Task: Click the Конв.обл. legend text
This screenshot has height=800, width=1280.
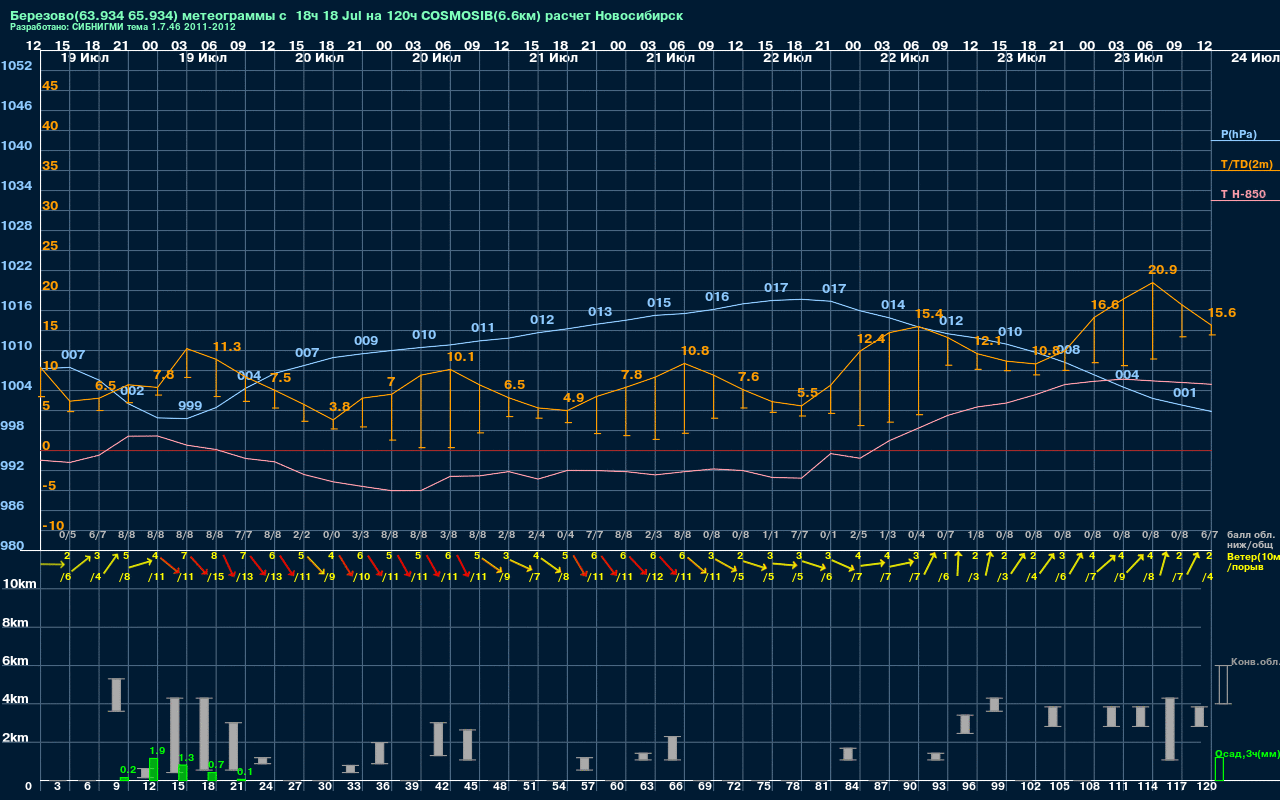Action: tap(1255, 662)
